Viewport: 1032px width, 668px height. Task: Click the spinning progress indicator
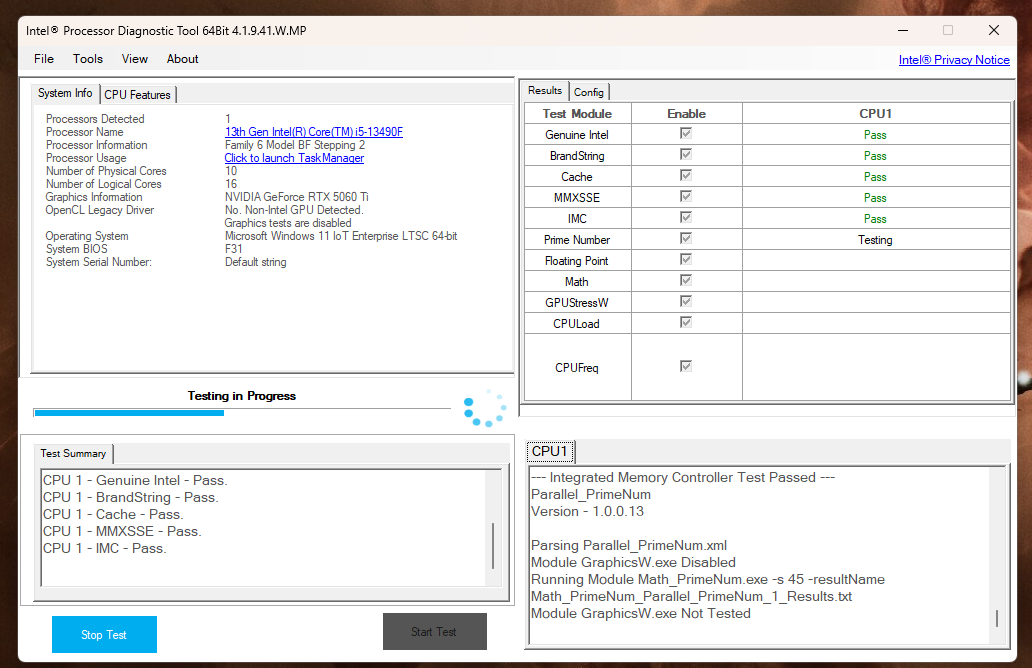coord(485,408)
